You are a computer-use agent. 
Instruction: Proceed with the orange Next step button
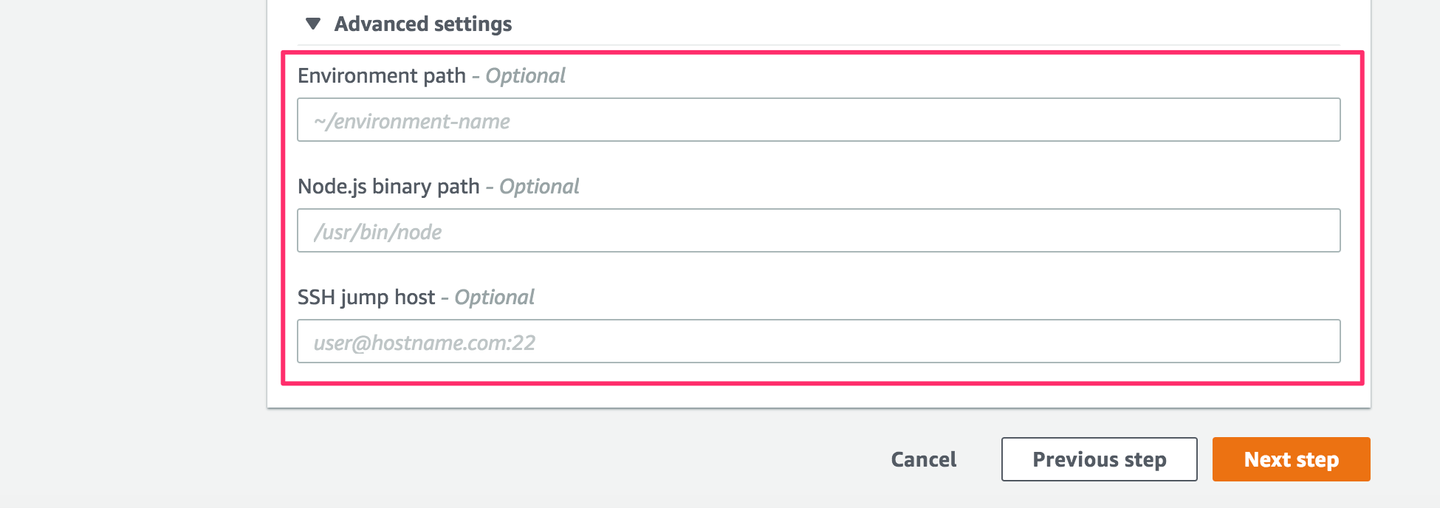click(x=1291, y=460)
